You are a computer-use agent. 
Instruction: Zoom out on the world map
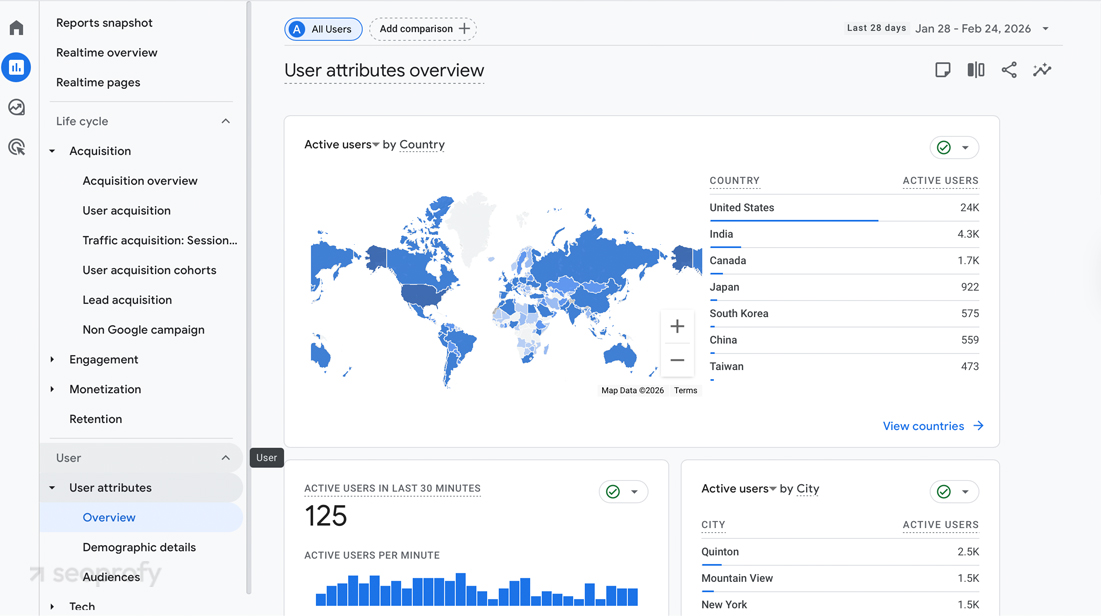[677, 360]
